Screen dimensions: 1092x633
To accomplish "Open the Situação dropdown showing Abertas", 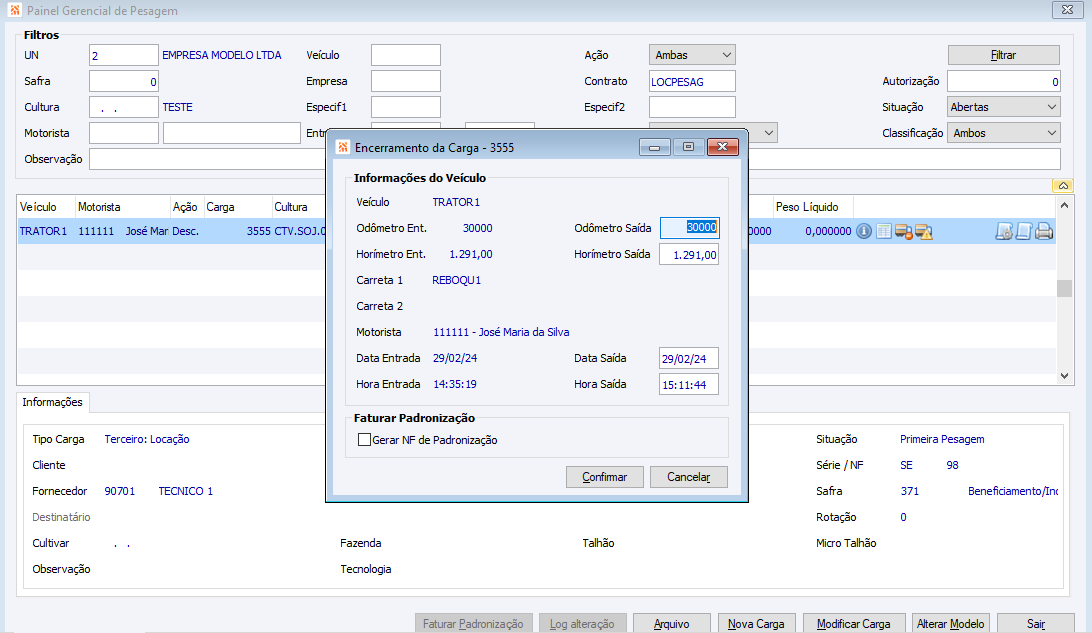I will click(1004, 107).
